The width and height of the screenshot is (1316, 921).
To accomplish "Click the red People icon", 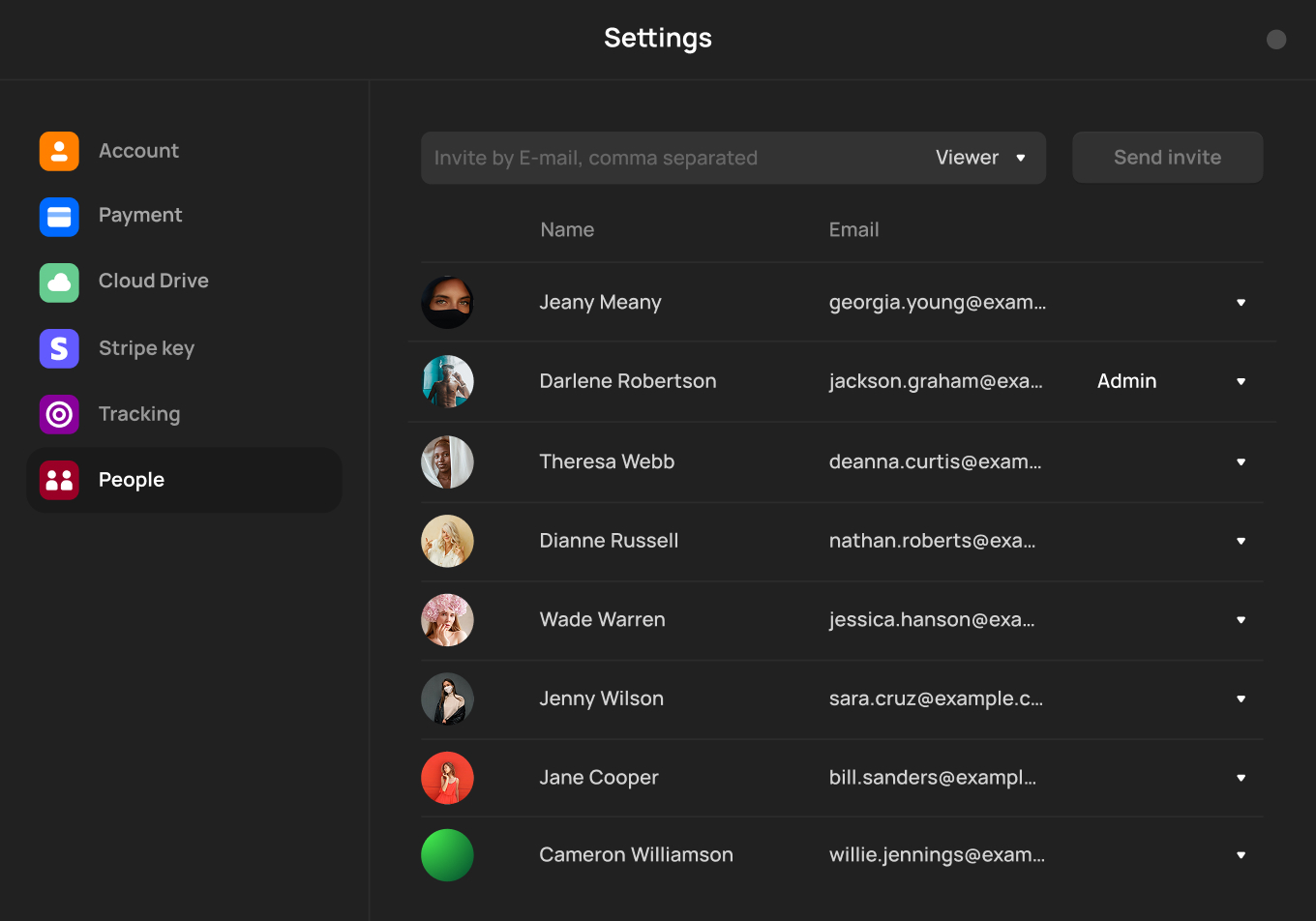I will 59,480.
